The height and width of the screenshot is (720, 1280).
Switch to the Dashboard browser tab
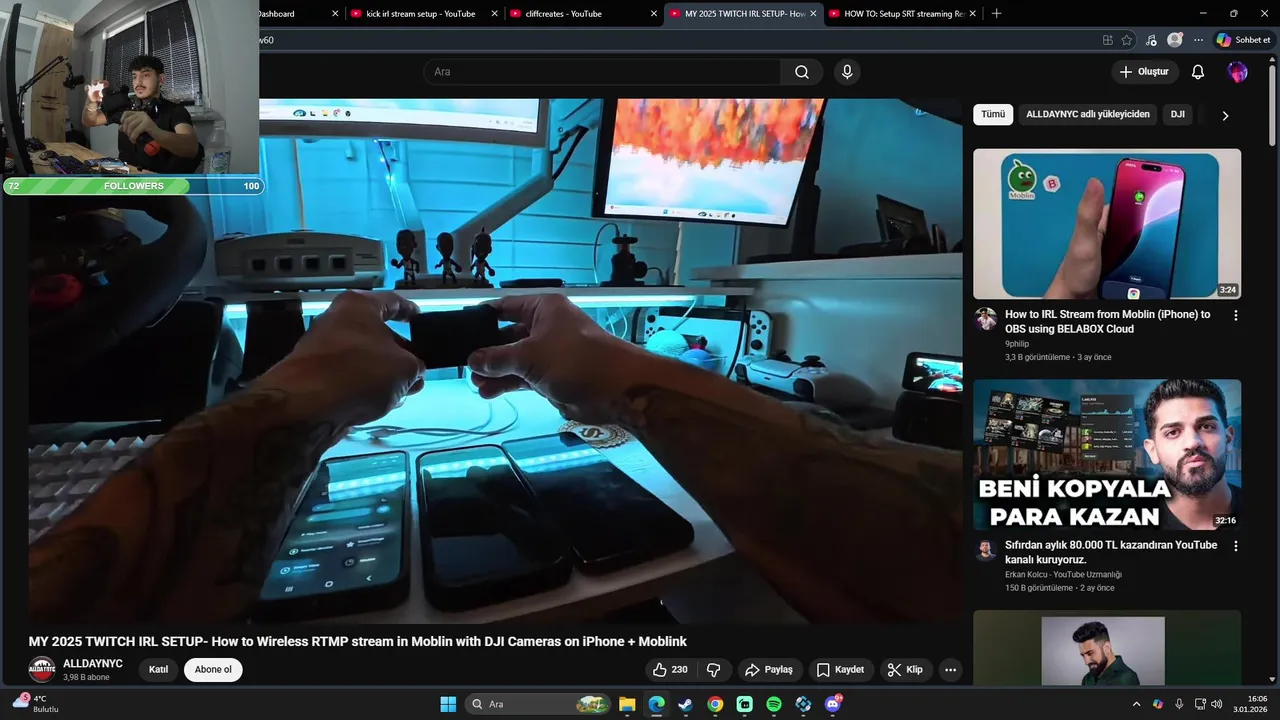pos(300,14)
